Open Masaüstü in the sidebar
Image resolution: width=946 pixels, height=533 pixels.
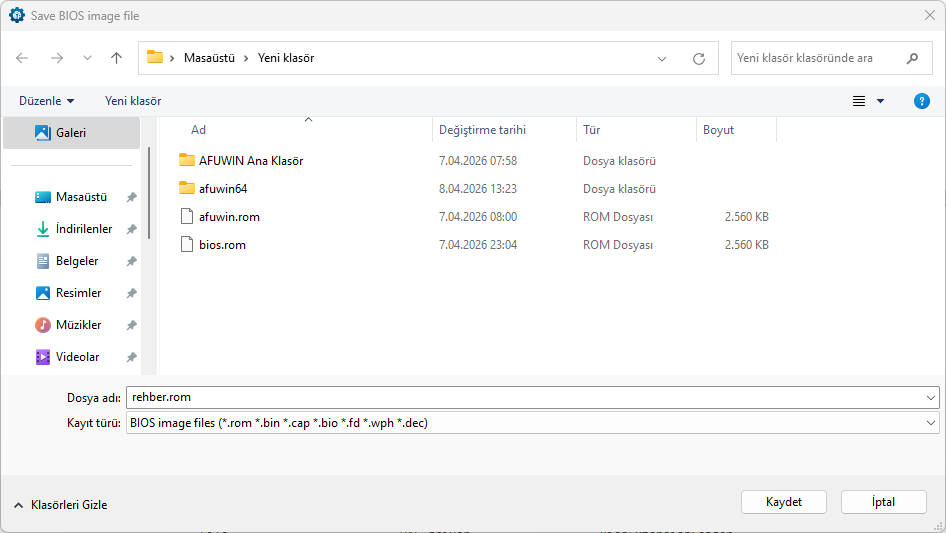click(81, 197)
